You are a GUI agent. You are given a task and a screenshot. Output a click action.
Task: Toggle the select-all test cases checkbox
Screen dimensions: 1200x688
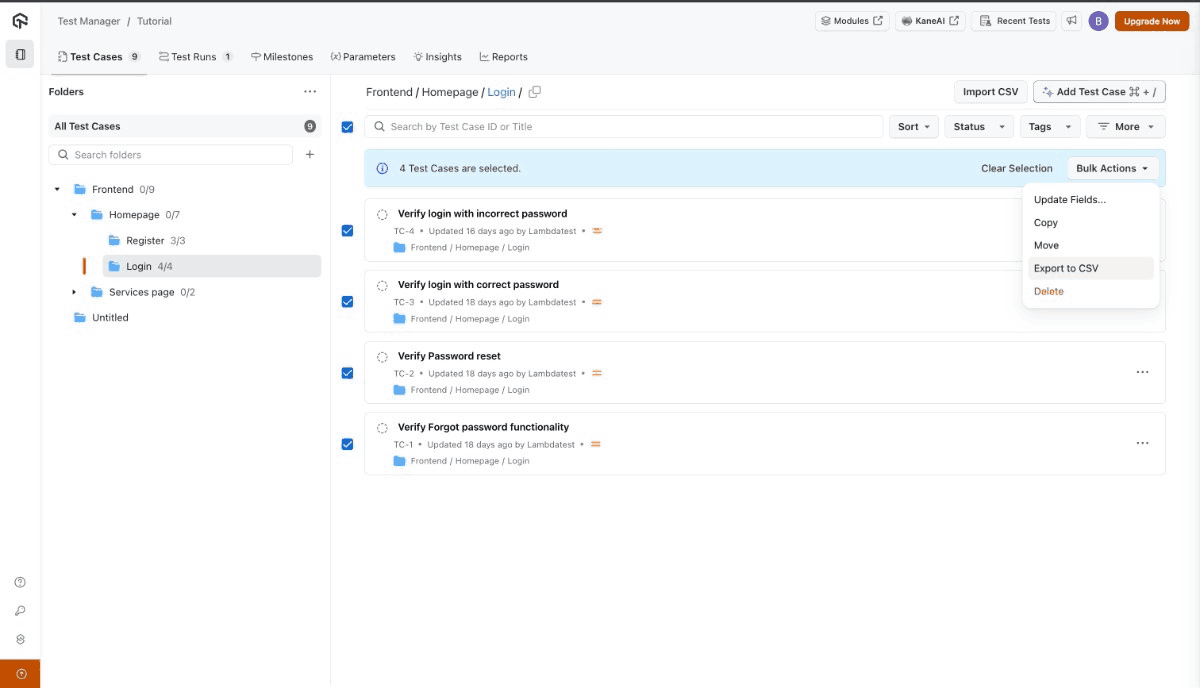[x=347, y=127]
